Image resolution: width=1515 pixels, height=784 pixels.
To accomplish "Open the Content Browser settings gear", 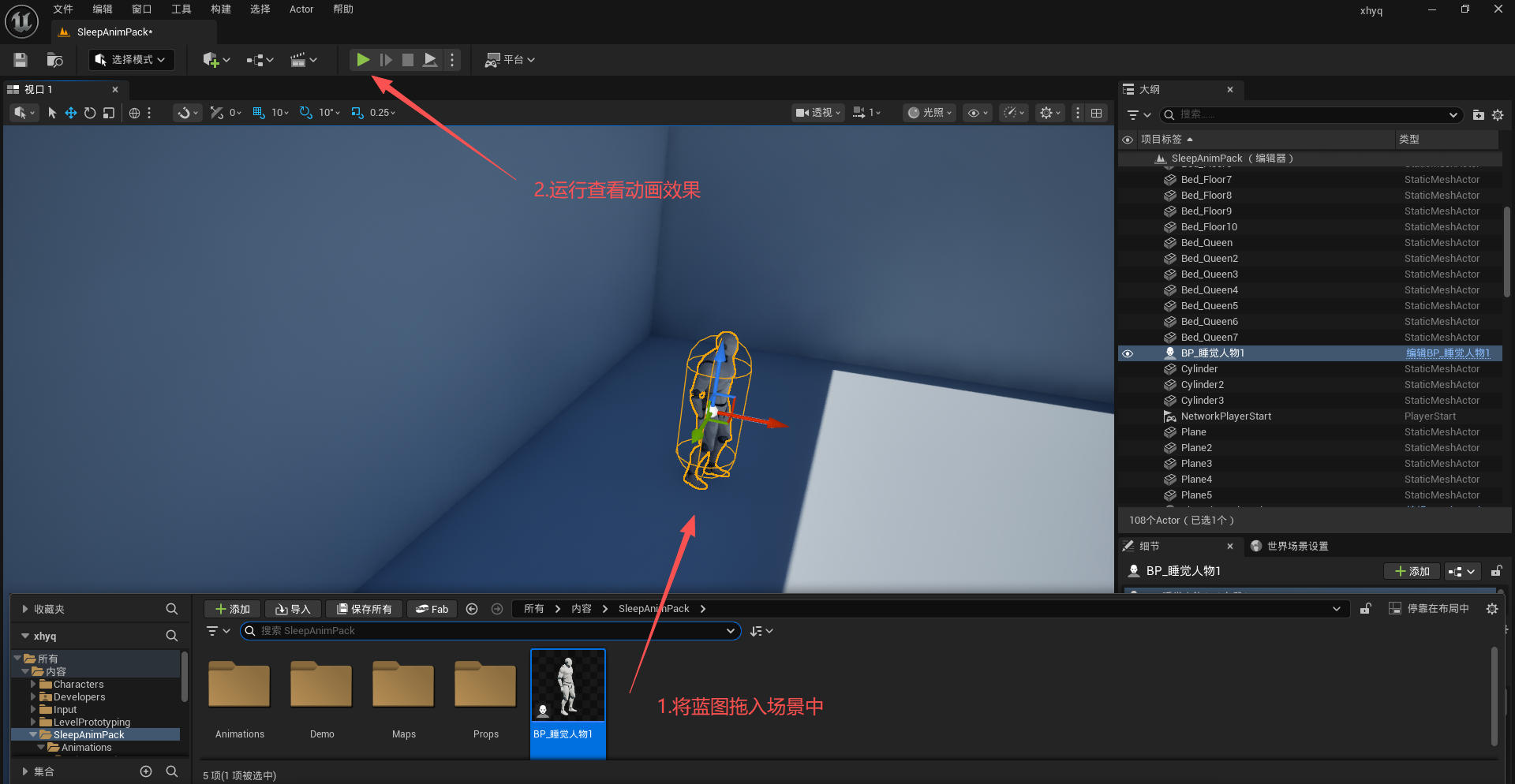I will click(x=1492, y=609).
